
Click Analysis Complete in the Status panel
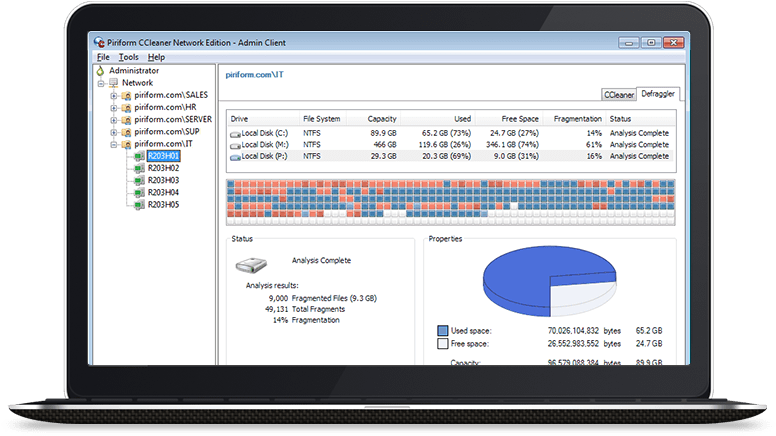click(321, 260)
